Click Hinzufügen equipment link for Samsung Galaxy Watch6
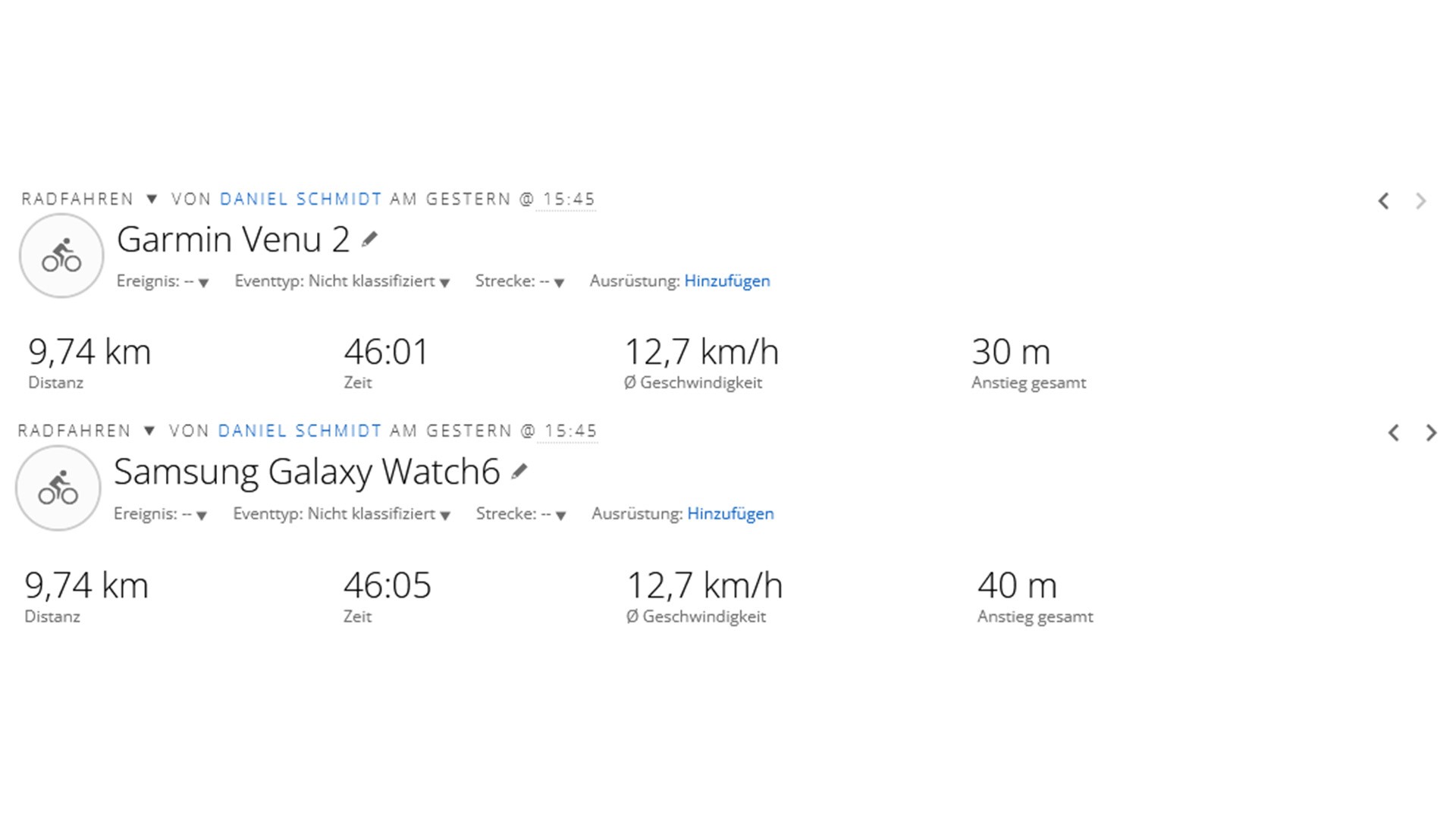1456x819 pixels. point(730,514)
